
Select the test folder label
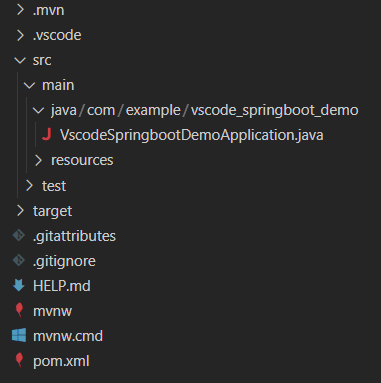click(54, 186)
